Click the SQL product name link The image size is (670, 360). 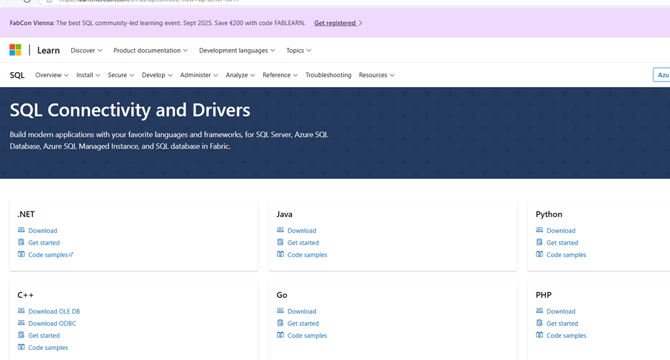(x=17, y=75)
